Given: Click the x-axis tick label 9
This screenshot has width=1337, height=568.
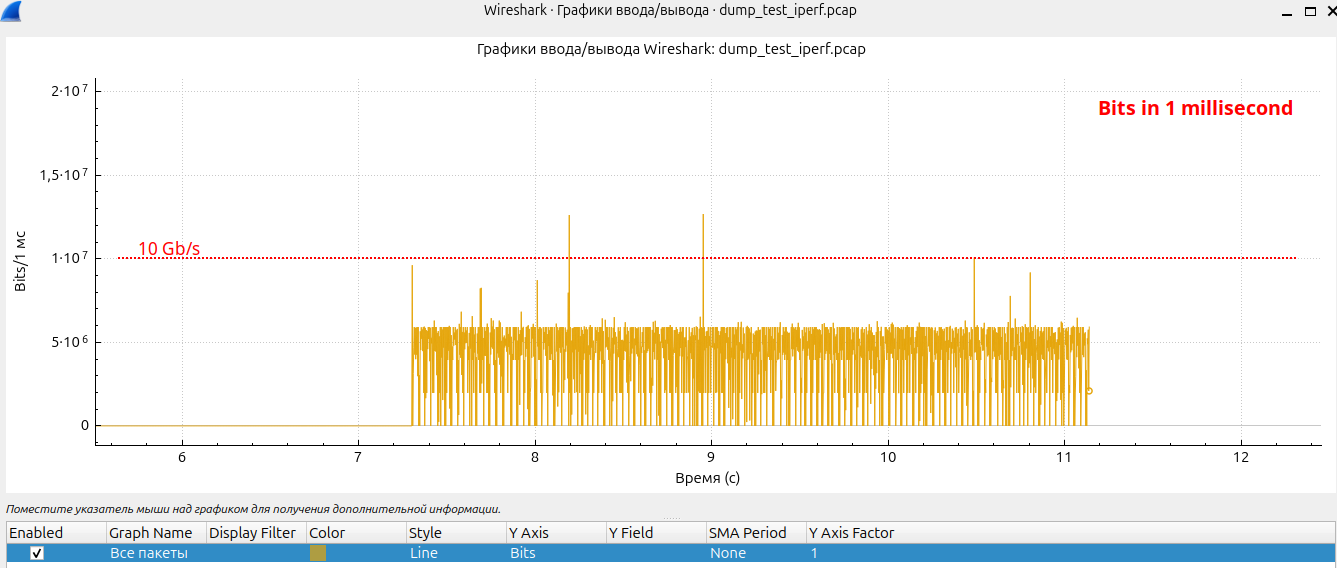Looking at the screenshot, I should click(x=711, y=457).
